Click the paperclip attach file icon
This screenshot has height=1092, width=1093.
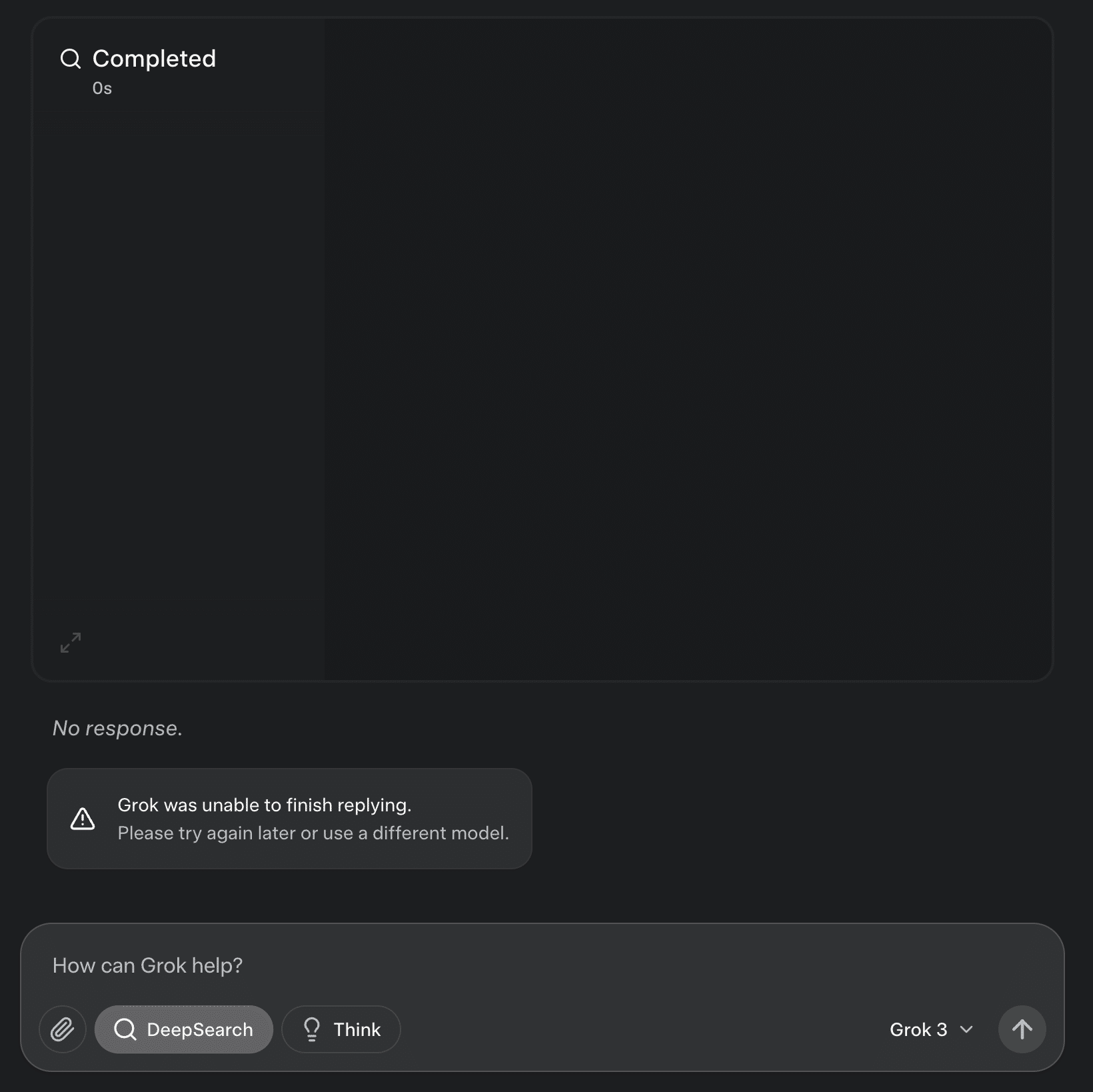click(x=63, y=1029)
